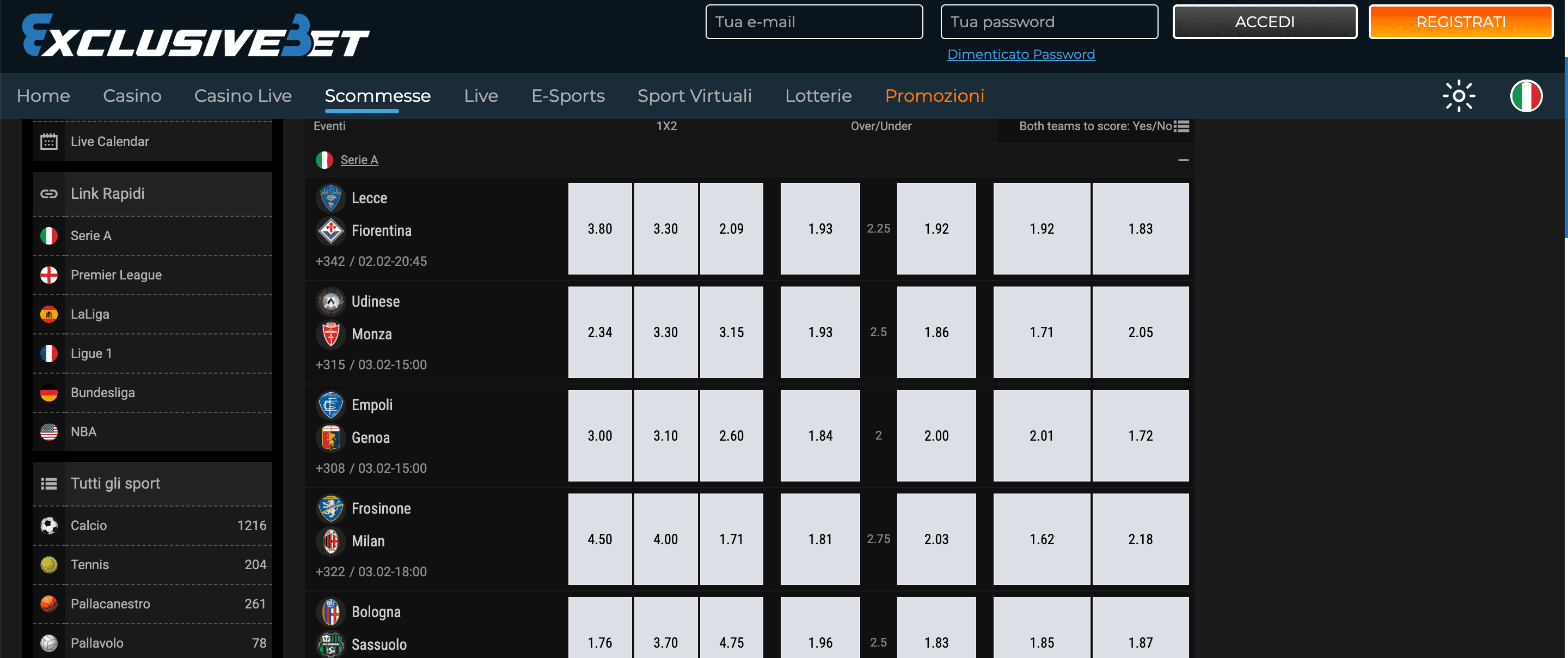Click the Pallacanestro basketball icon

pos(48,604)
